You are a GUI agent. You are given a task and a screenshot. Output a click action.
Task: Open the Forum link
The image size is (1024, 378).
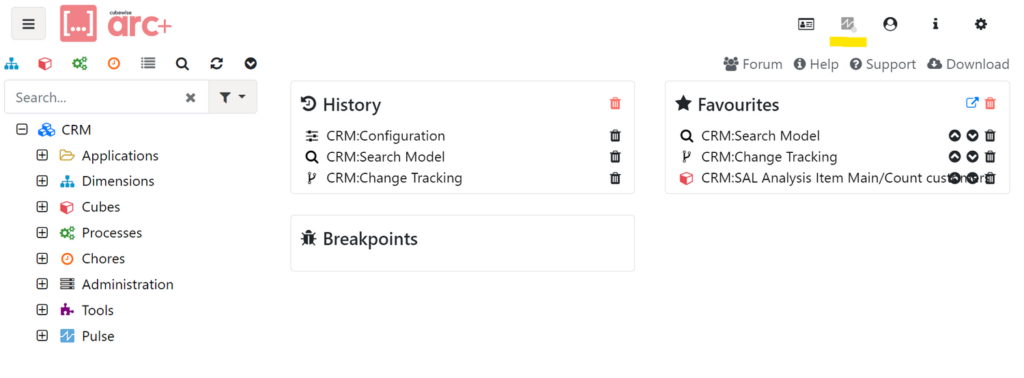tap(753, 64)
